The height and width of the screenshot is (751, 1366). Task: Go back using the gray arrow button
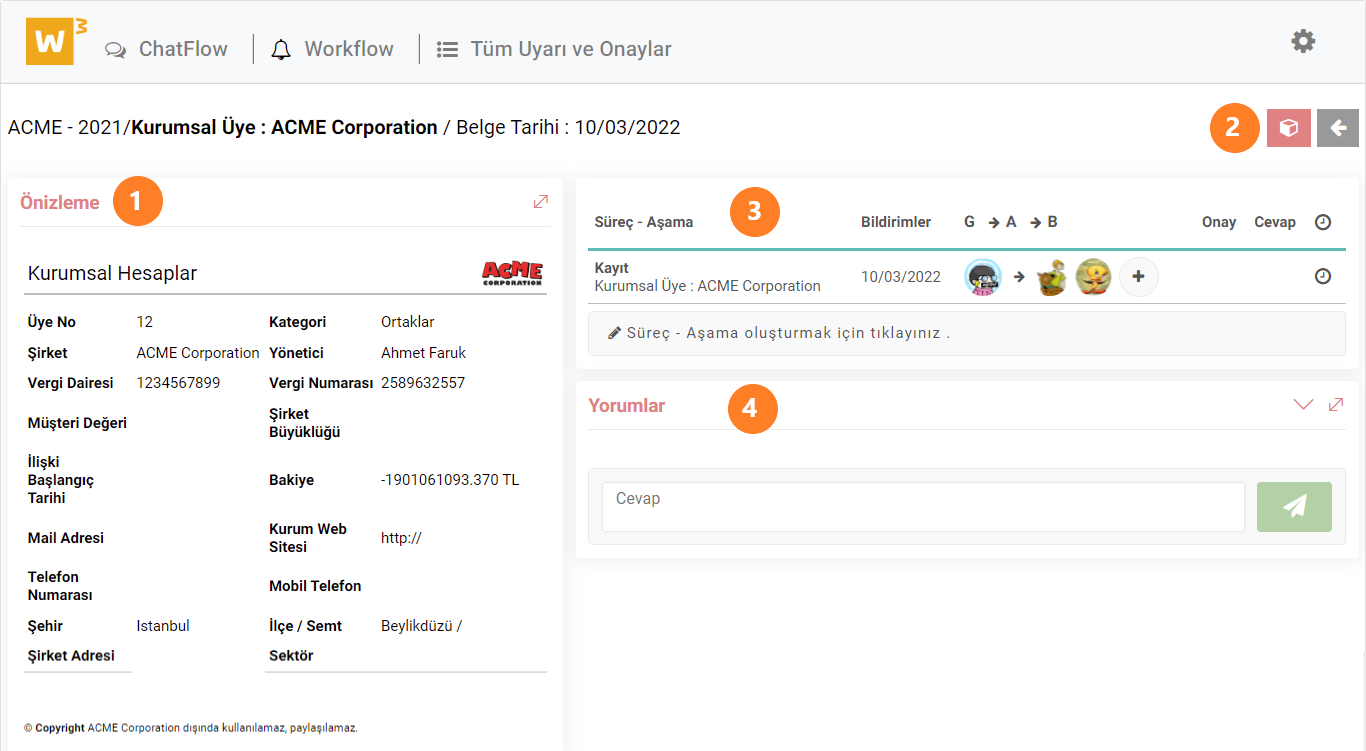click(1338, 128)
